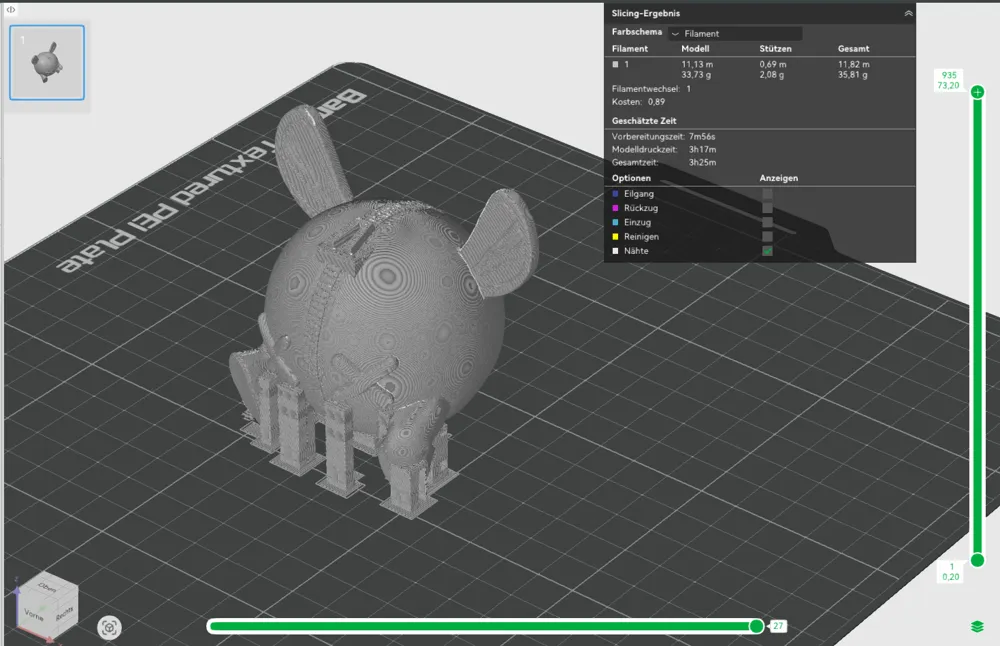Open the Farbschema Filament dropdown
This screenshot has width=1000, height=646.
[735, 33]
